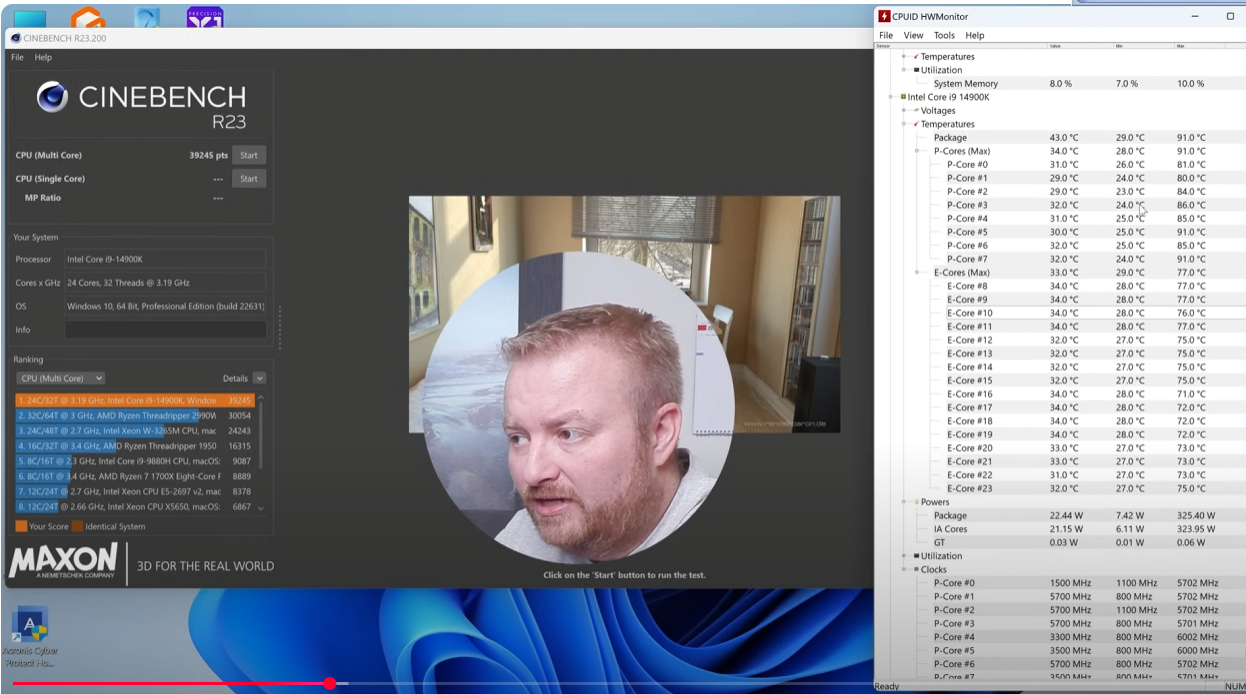This screenshot has width=1246, height=694.
Task: Click the orange desktop app icon at top
Action: click(x=88, y=18)
